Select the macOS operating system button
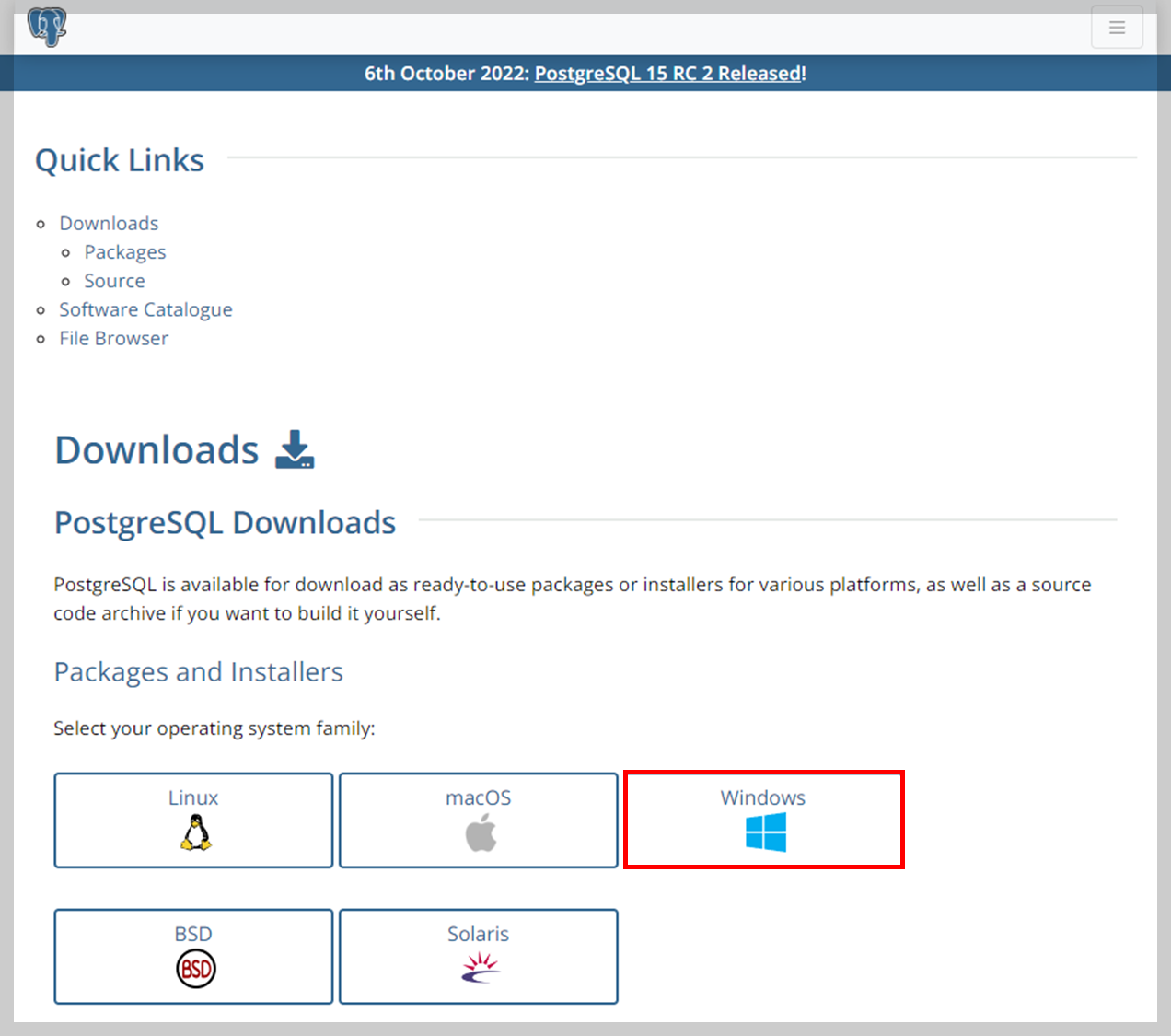 point(479,821)
